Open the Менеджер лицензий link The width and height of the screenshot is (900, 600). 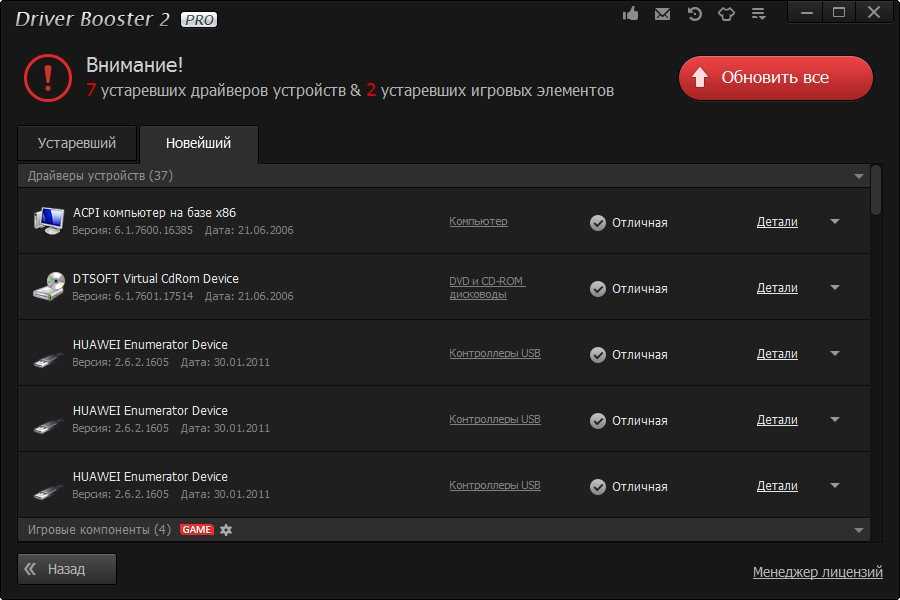817,572
